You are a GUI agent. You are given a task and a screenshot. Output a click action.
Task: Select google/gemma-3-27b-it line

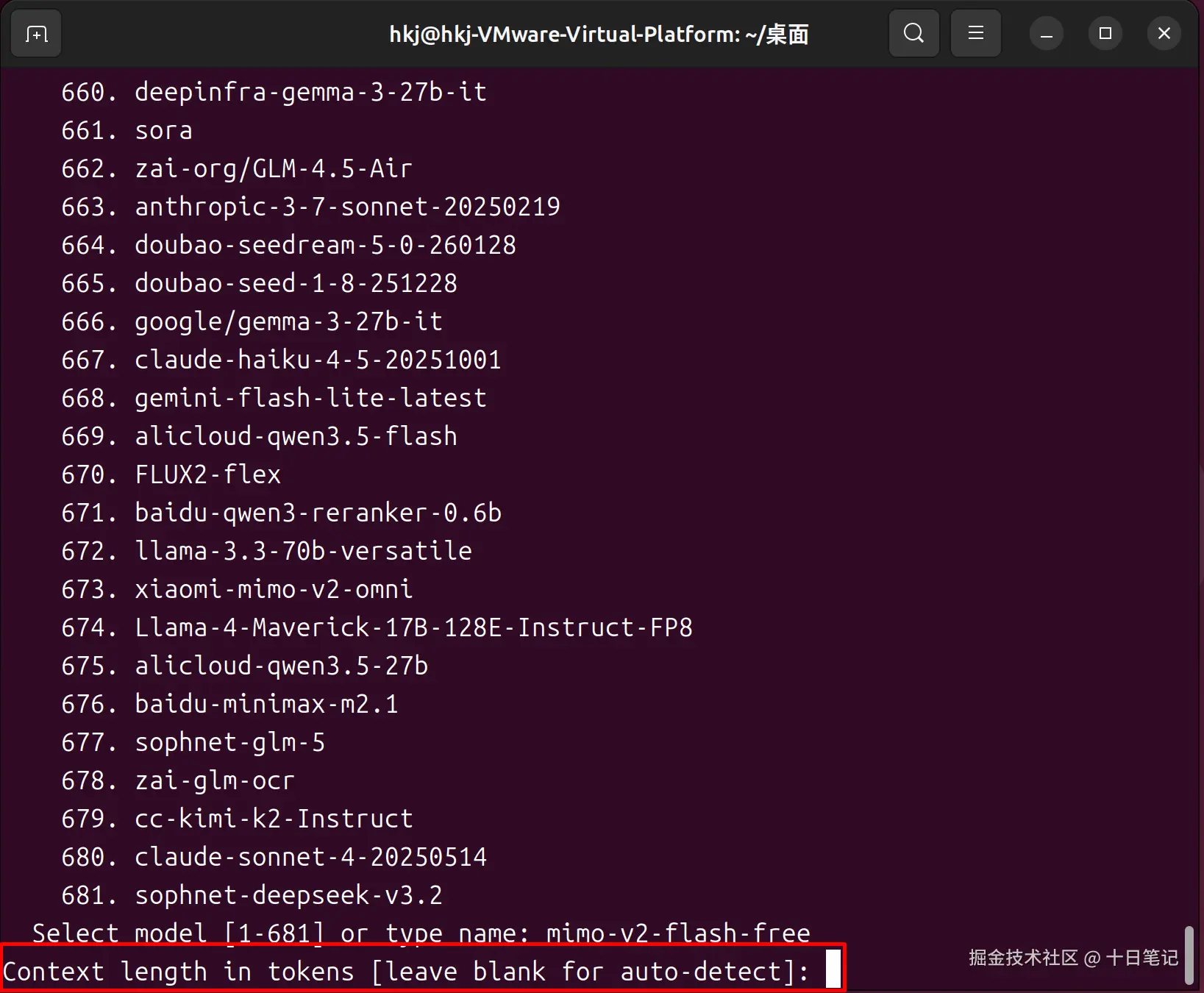point(252,321)
